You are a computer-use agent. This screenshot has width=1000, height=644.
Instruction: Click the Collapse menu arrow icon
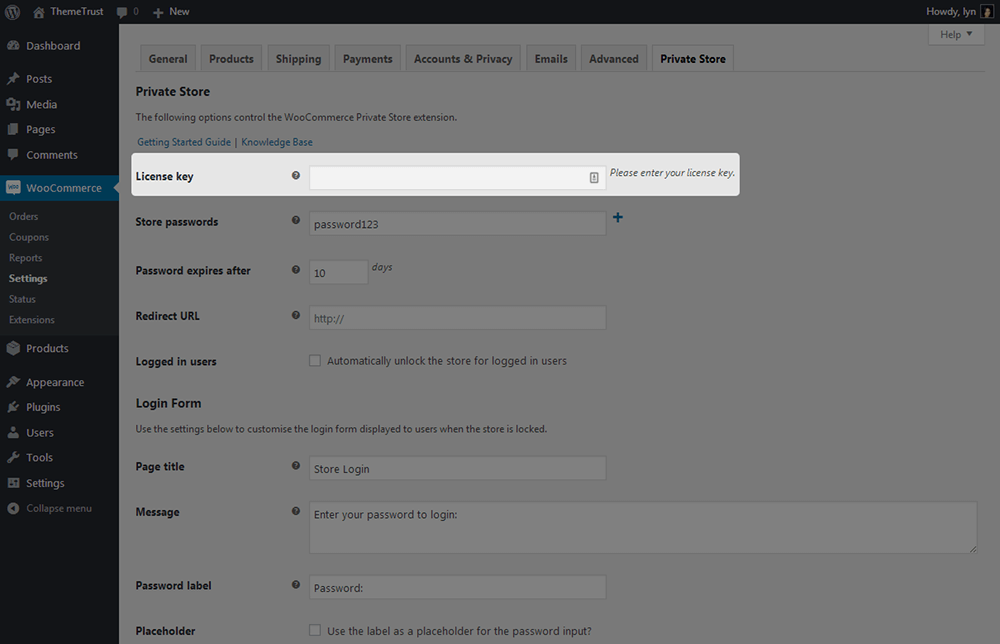(13, 508)
